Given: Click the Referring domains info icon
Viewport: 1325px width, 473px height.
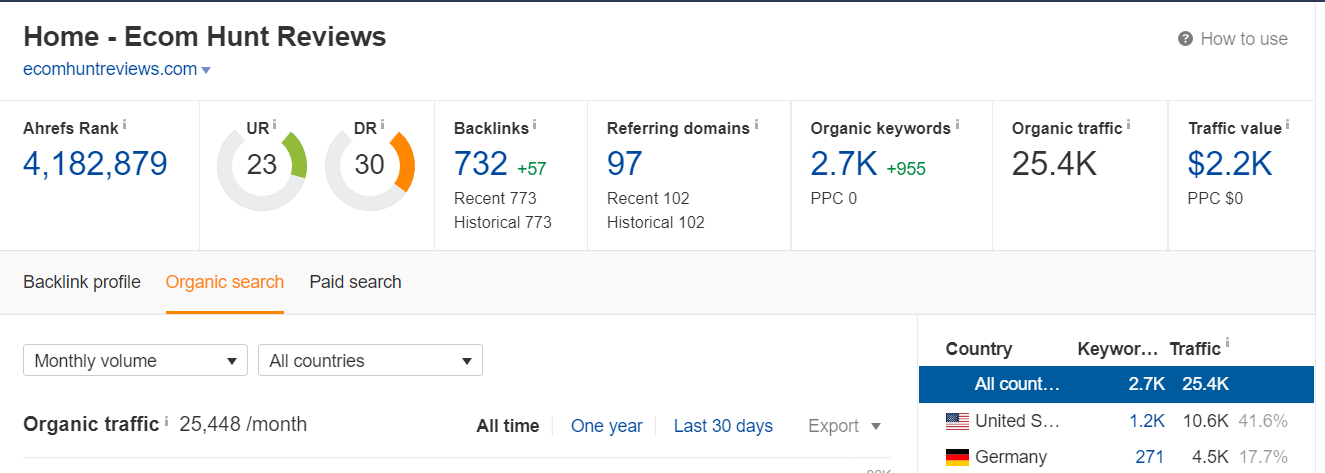Looking at the screenshot, I should coord(756,126).
